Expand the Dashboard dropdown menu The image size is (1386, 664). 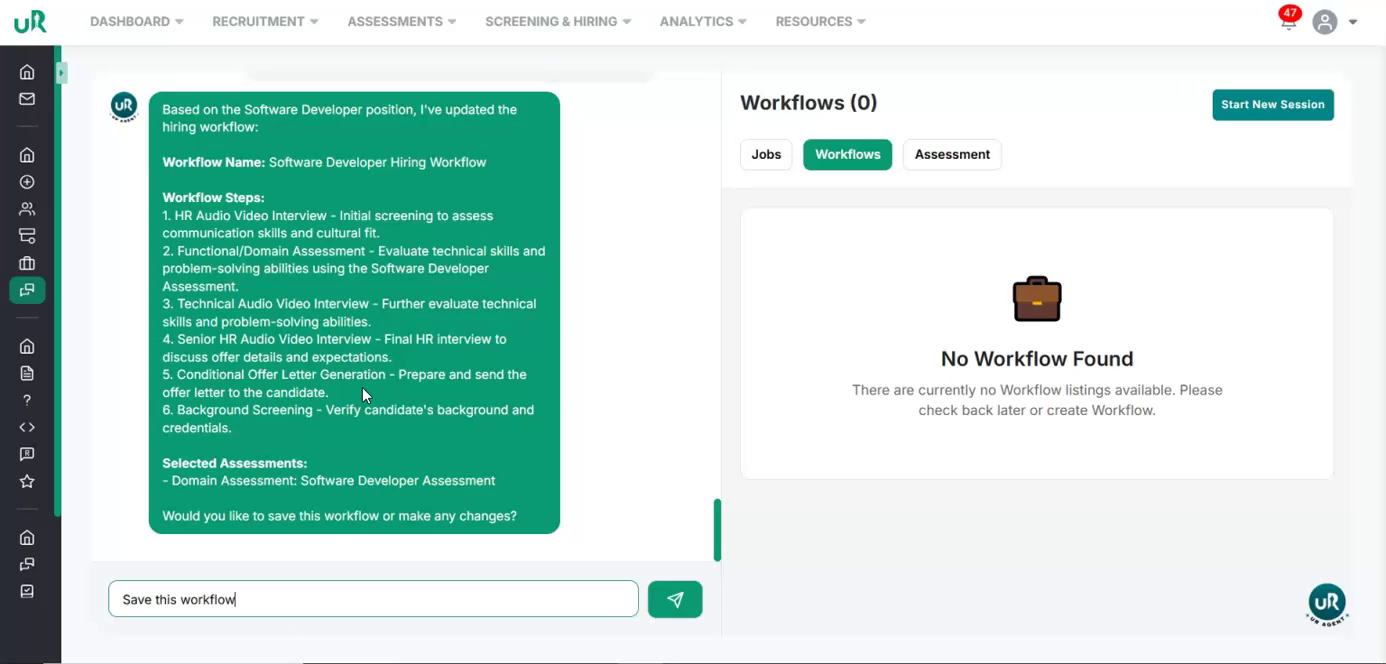136,21
